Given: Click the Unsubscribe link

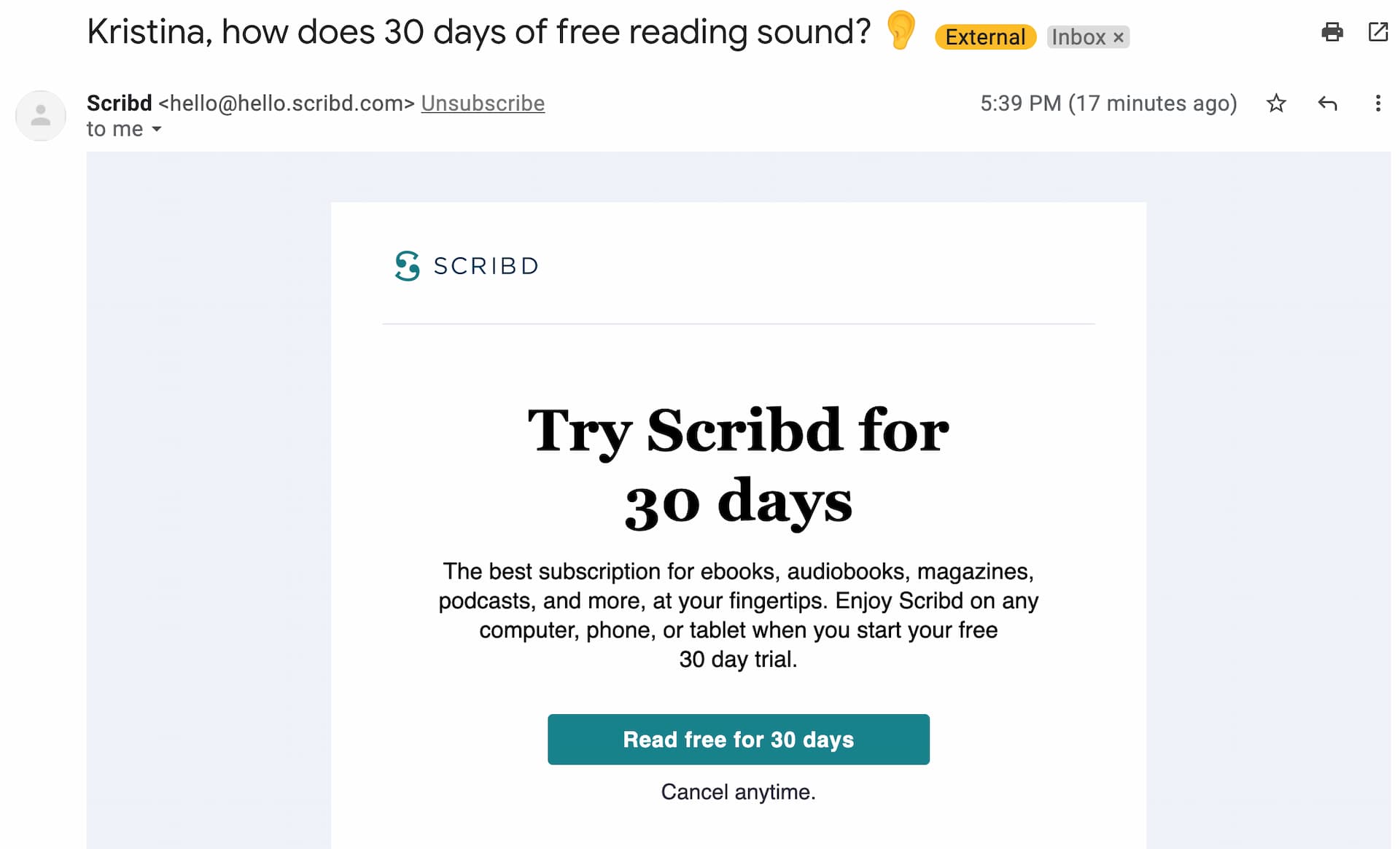Looking at the screenshot, I should (483, 103).
